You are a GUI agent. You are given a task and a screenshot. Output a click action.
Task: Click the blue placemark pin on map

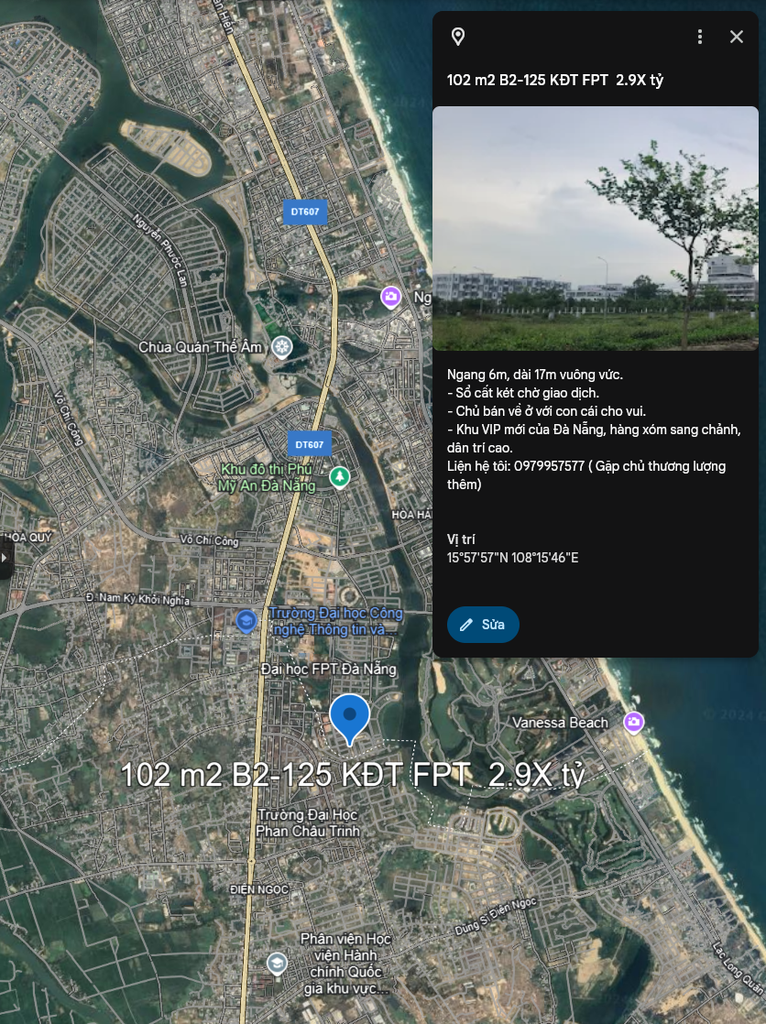coord(349,718)
